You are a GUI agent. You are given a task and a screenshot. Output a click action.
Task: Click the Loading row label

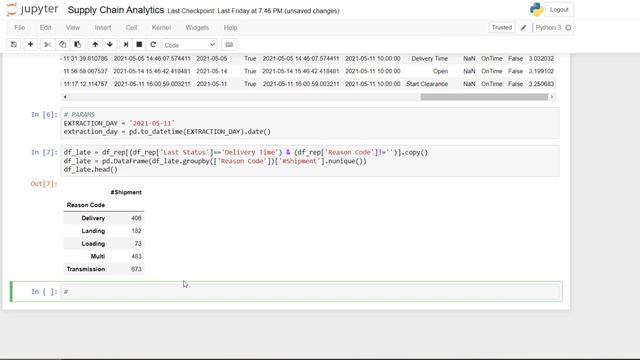click(93, 244)
